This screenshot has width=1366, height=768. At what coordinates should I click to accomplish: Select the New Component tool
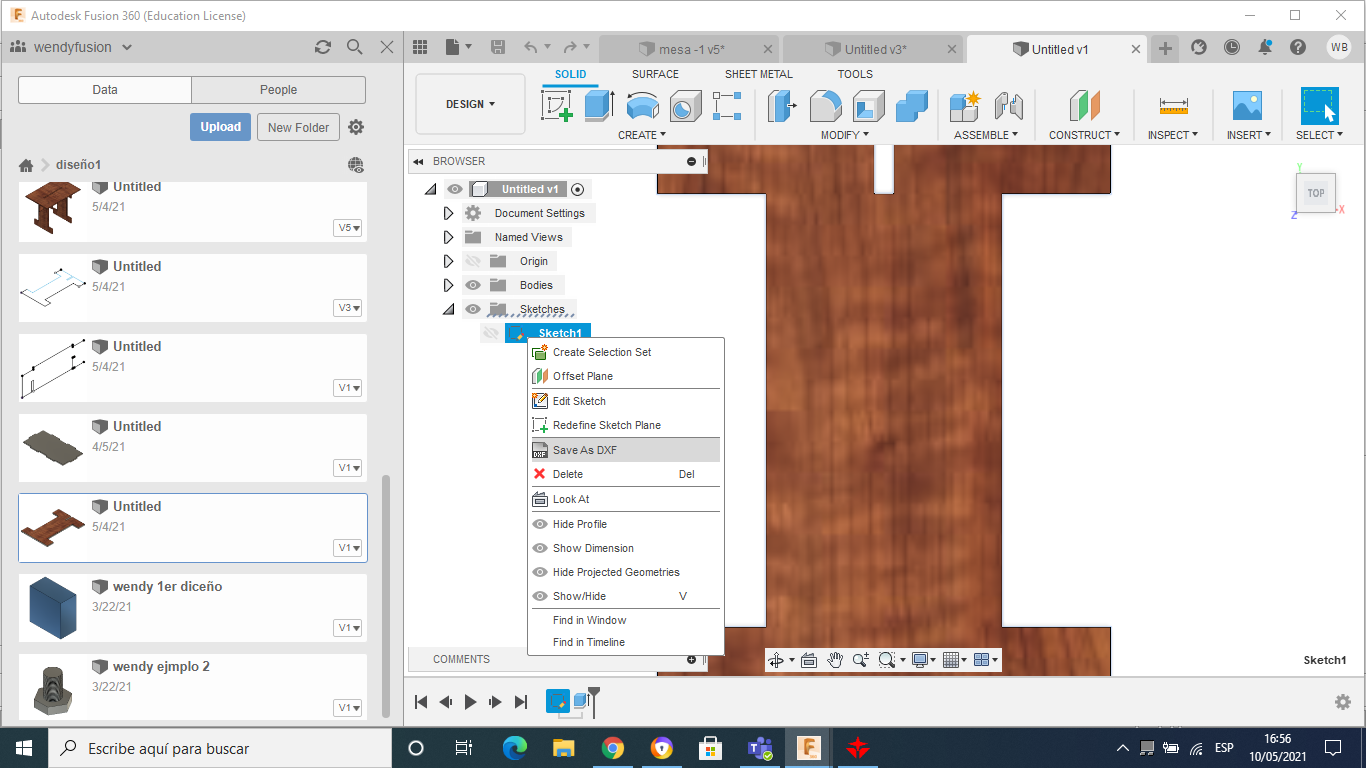pyautogui.click(x=965, y=106)
